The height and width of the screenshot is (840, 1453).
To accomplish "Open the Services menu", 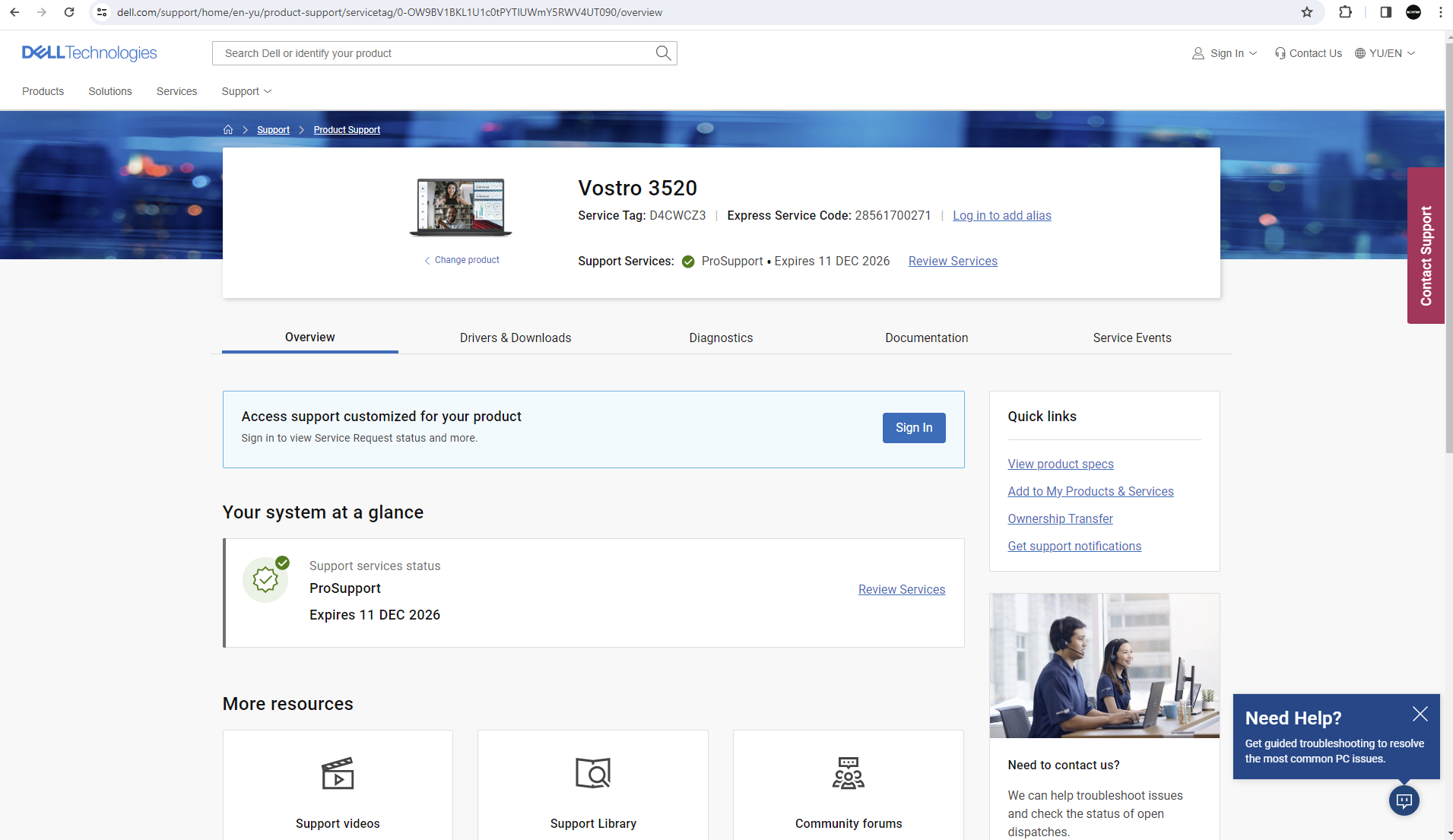I will (x=177, y=91).
